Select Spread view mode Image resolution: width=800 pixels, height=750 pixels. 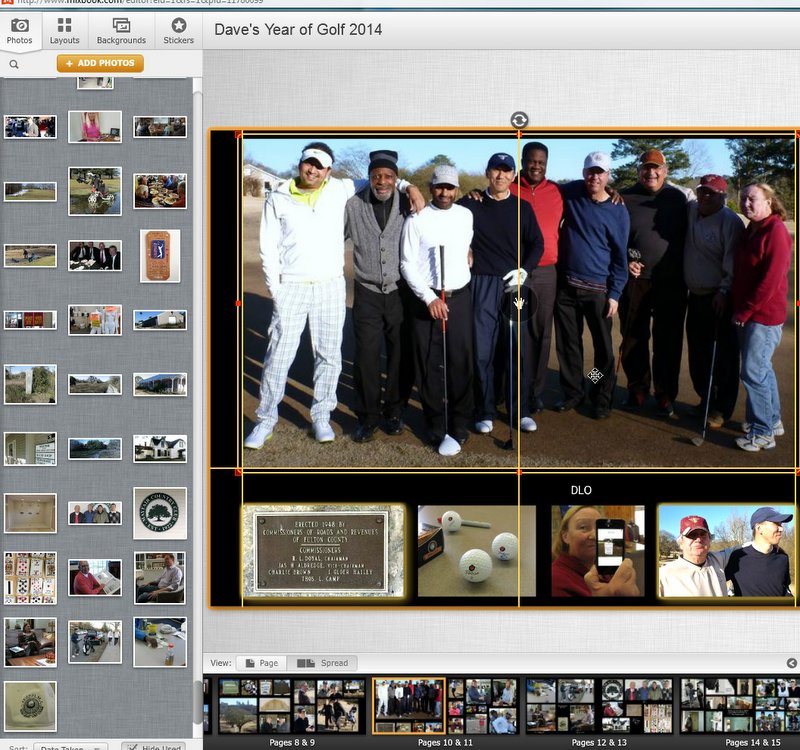pyautogui.click(x=322, y=663)
